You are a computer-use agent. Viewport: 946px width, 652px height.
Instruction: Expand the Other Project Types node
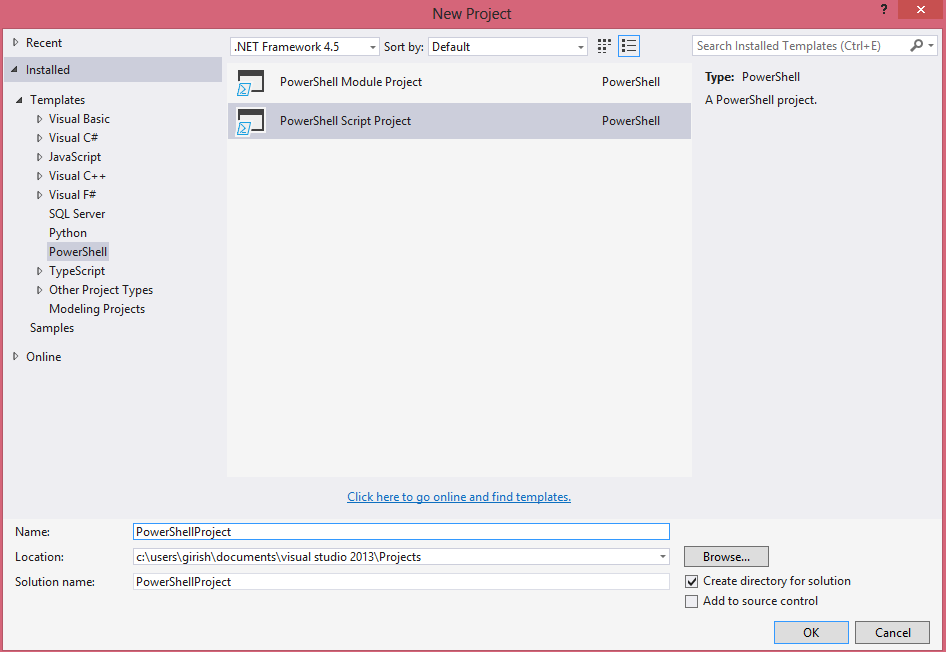pyautogui.click(x=39, y=290)
